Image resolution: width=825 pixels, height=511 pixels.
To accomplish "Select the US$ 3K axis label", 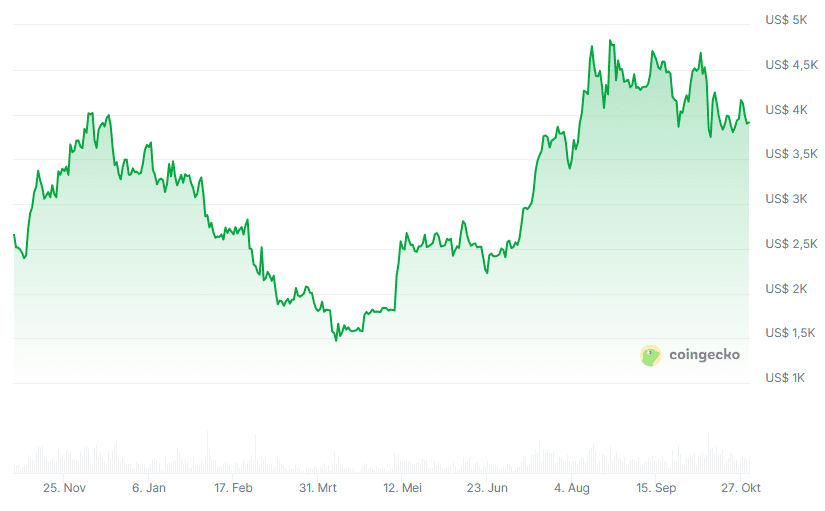I will (x=786, y=199).
